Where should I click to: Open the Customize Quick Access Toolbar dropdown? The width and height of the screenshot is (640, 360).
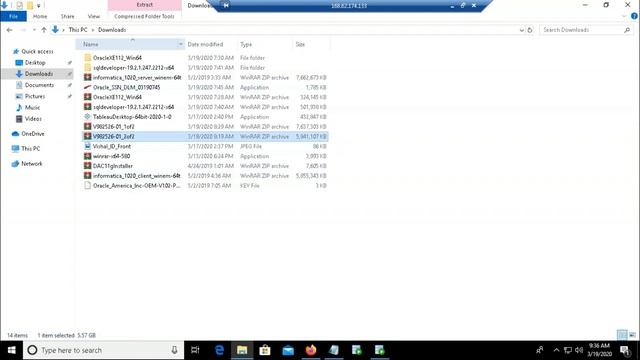[x=39, y=6]
